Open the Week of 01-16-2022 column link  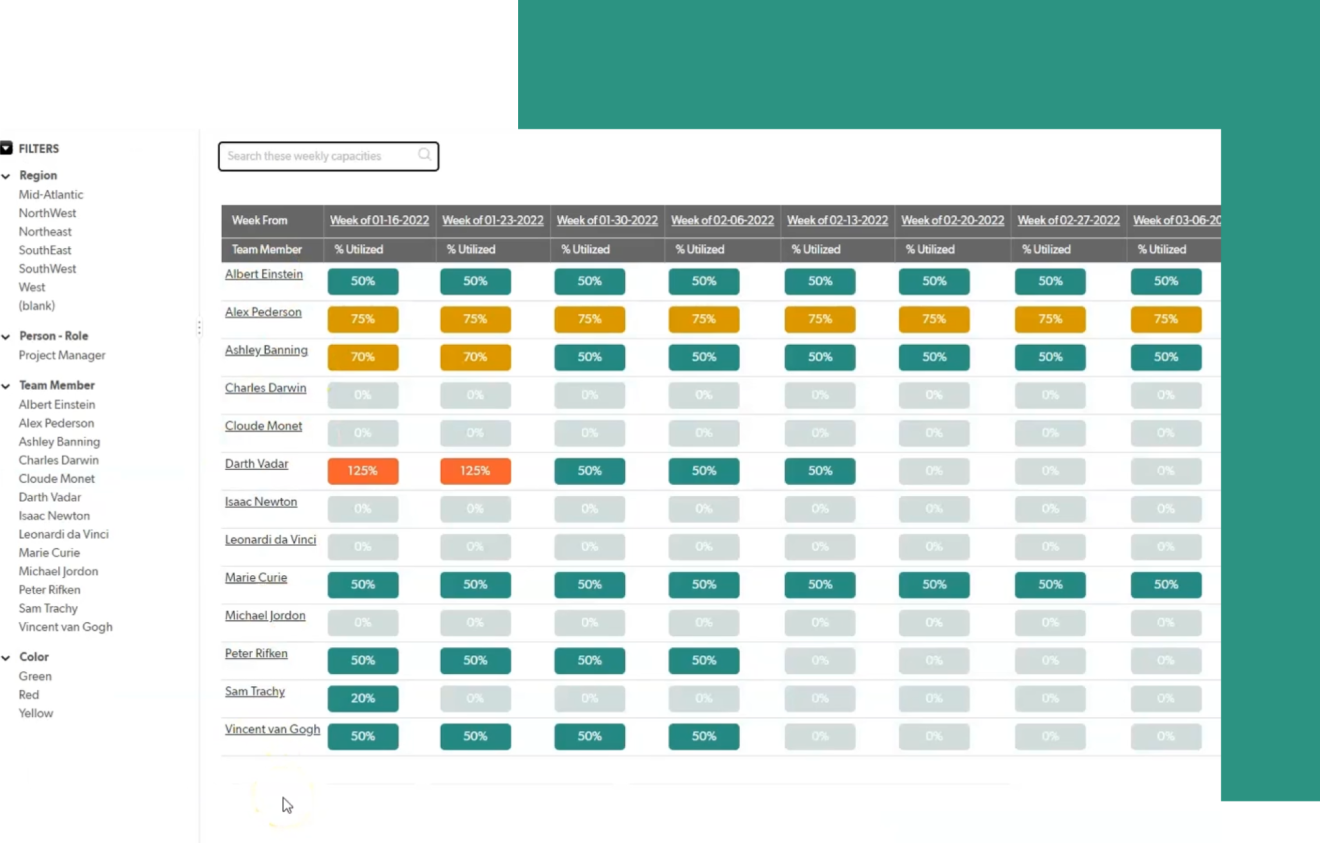(x=379, y=220)
